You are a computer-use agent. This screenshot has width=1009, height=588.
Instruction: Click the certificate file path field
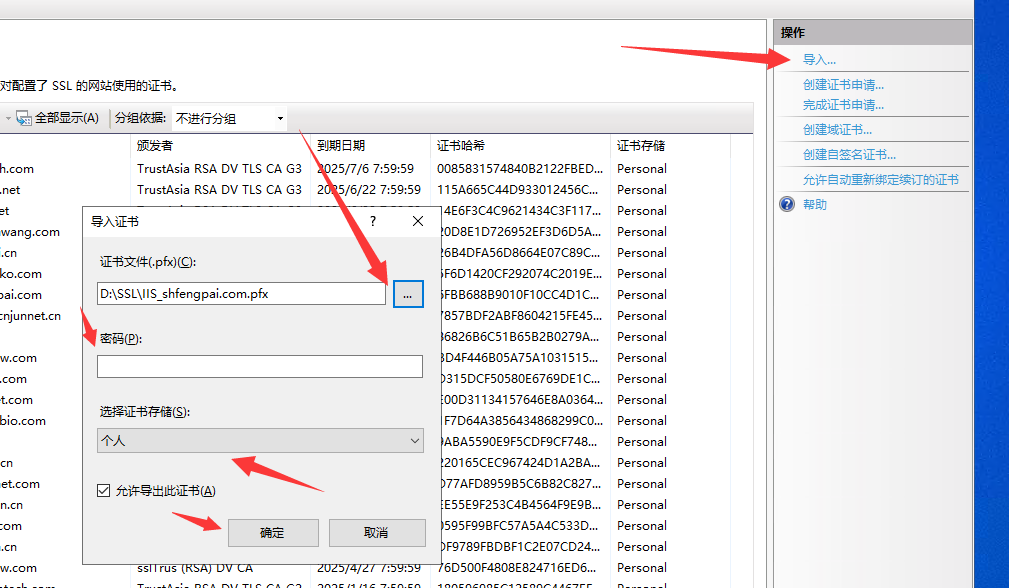point(240,294)
